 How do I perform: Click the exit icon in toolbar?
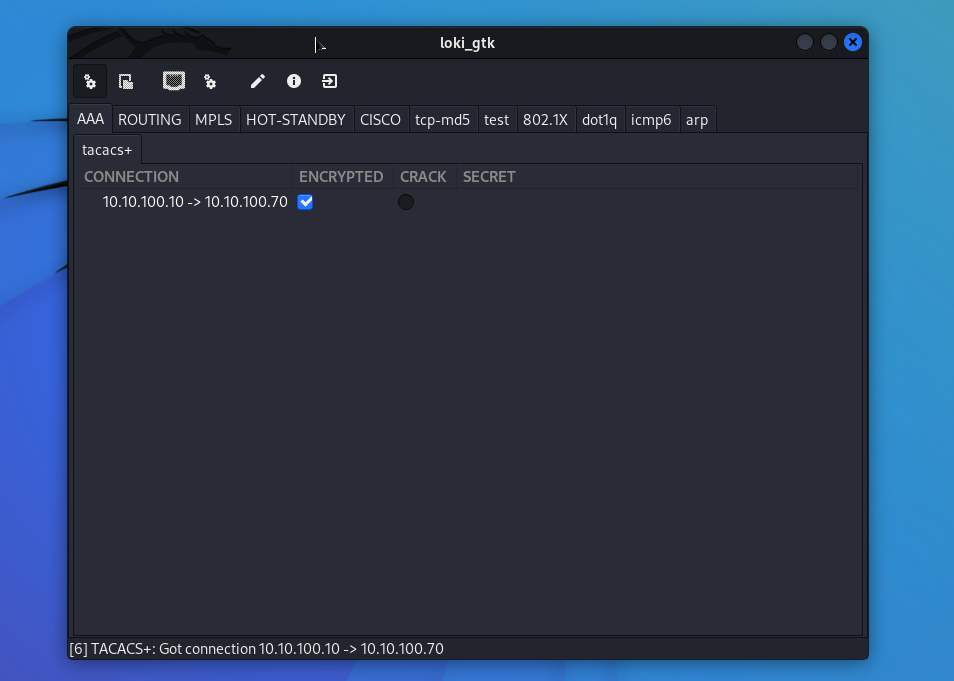click(x=329, y=82)
